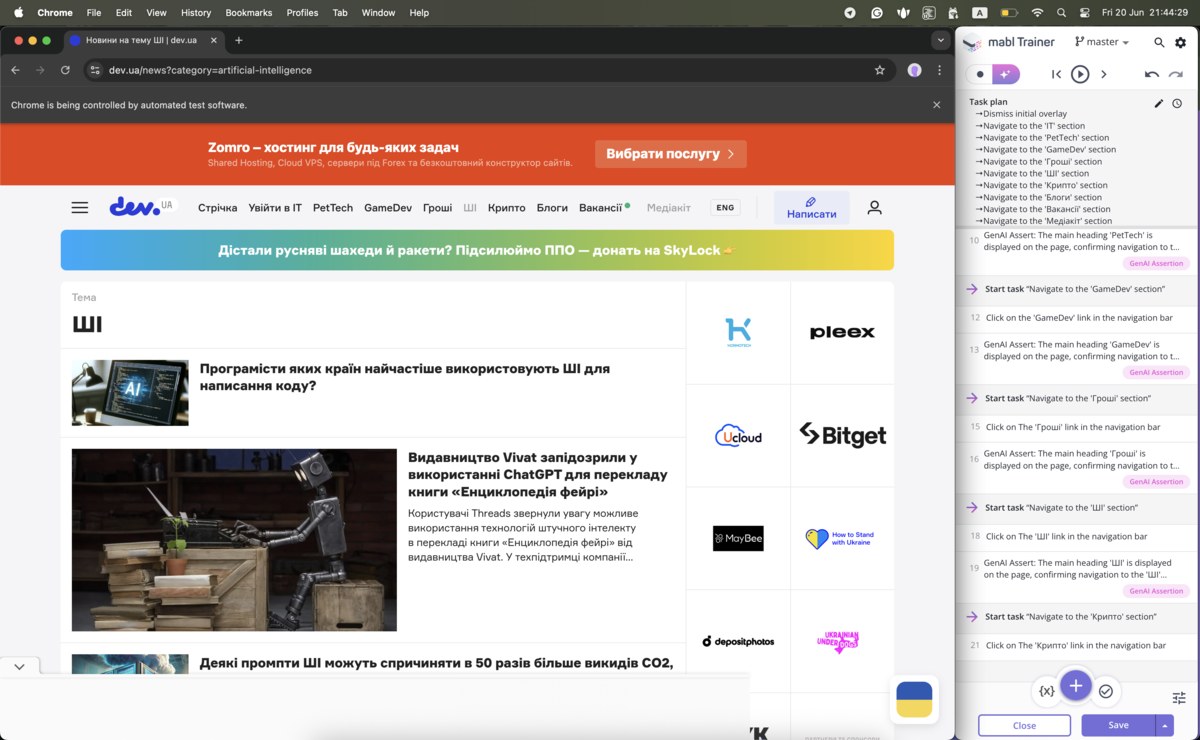Dismiss automated test software notice
Screen dimensions: 1200x740
pos(937,105)
